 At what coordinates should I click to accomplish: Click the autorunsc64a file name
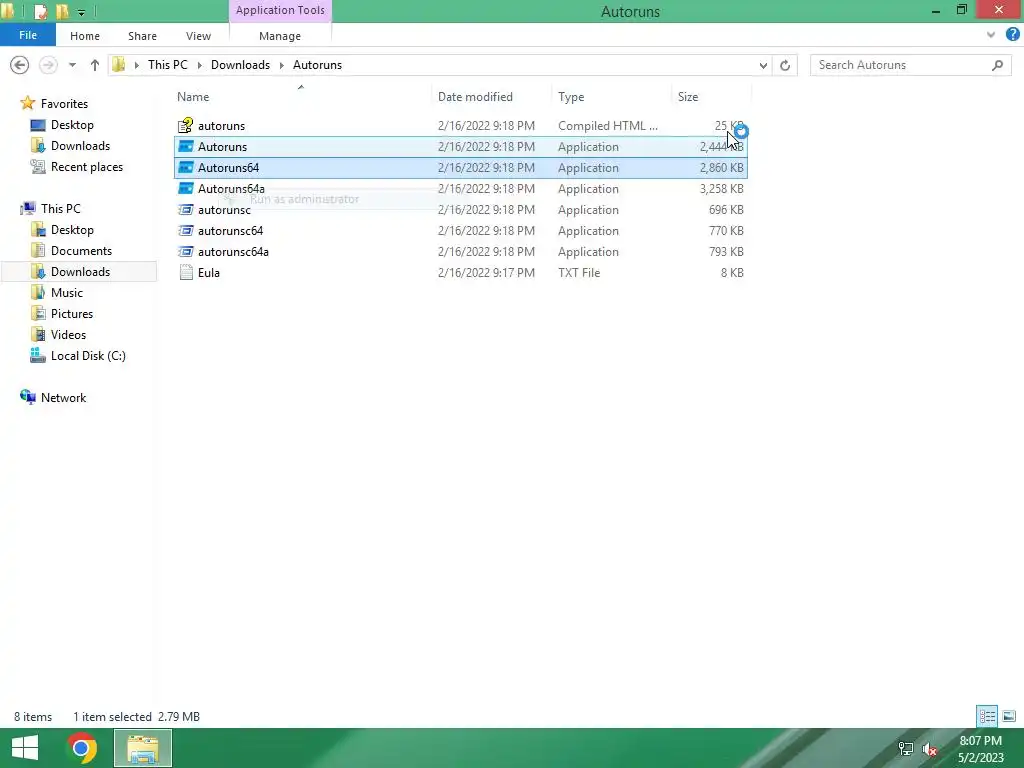tap(233, 251)
